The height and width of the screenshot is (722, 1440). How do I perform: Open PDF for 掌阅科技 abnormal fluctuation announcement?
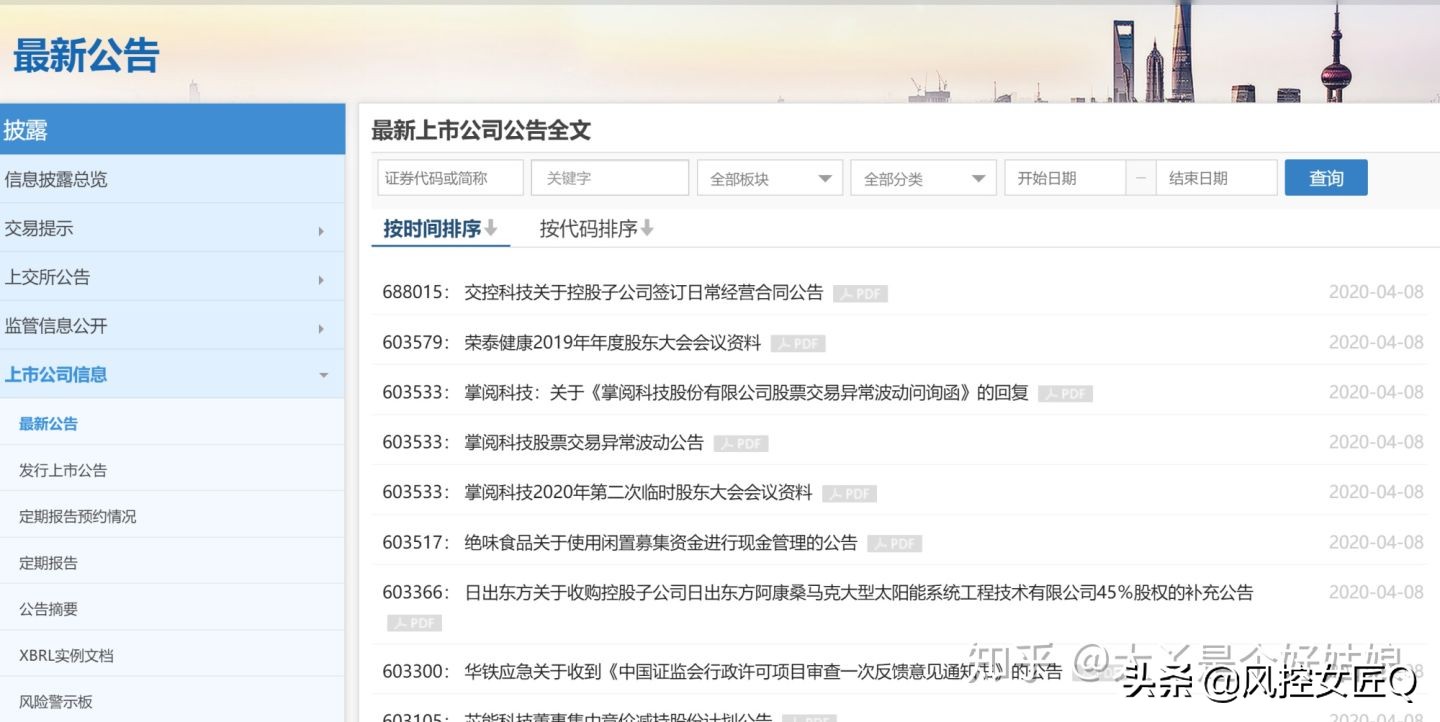[x=739, y=443]
